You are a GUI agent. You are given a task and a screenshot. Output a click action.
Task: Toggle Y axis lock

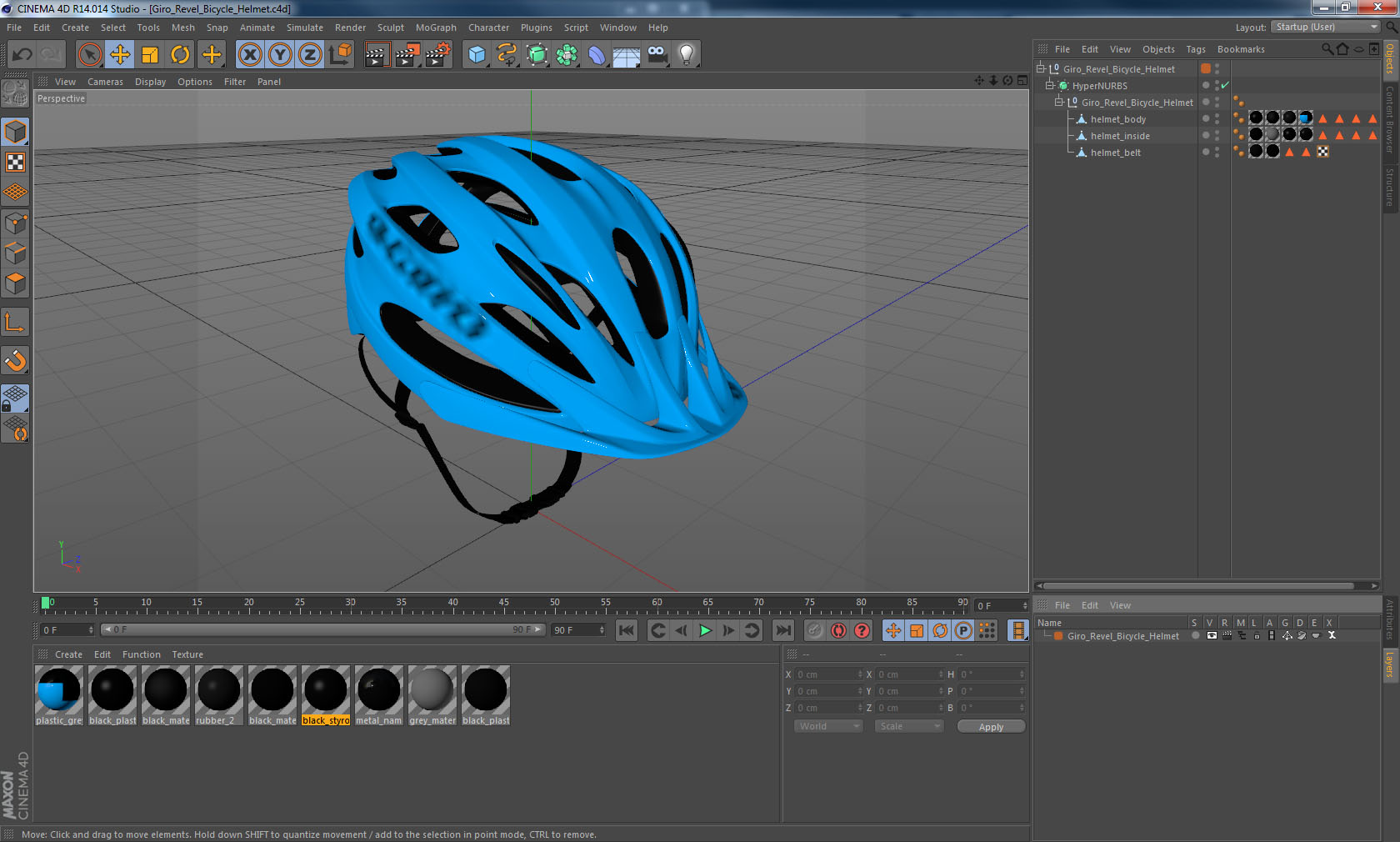click(280, 55)
